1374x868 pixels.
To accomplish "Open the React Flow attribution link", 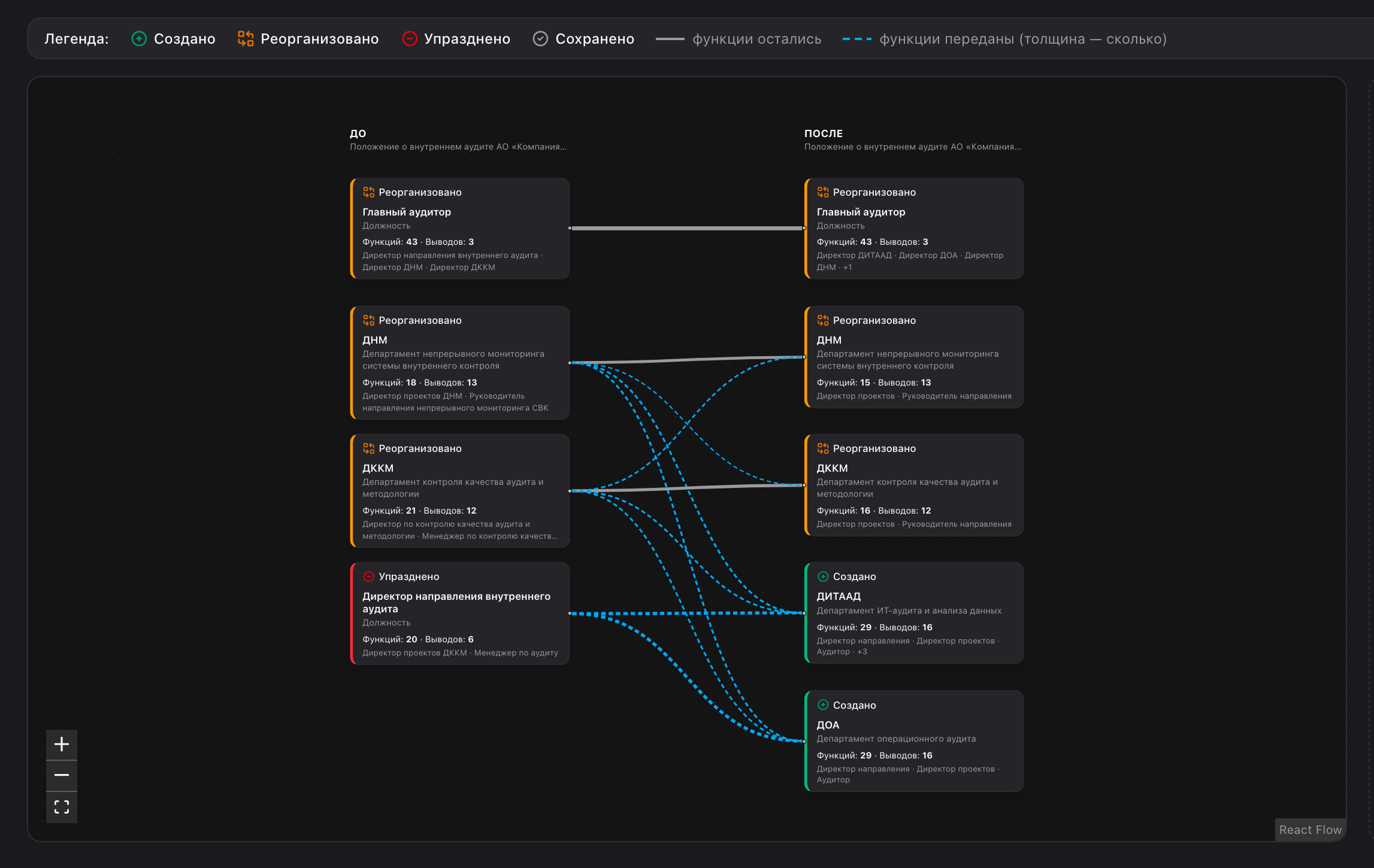I will (x=1310, y=830).
